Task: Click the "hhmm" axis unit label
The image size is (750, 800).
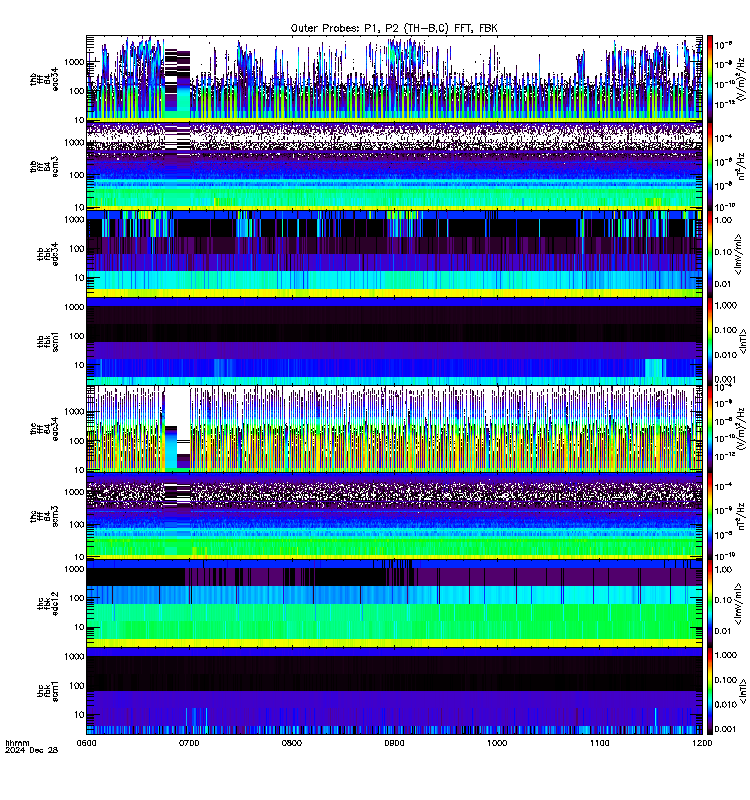Action: pos(17,743)
